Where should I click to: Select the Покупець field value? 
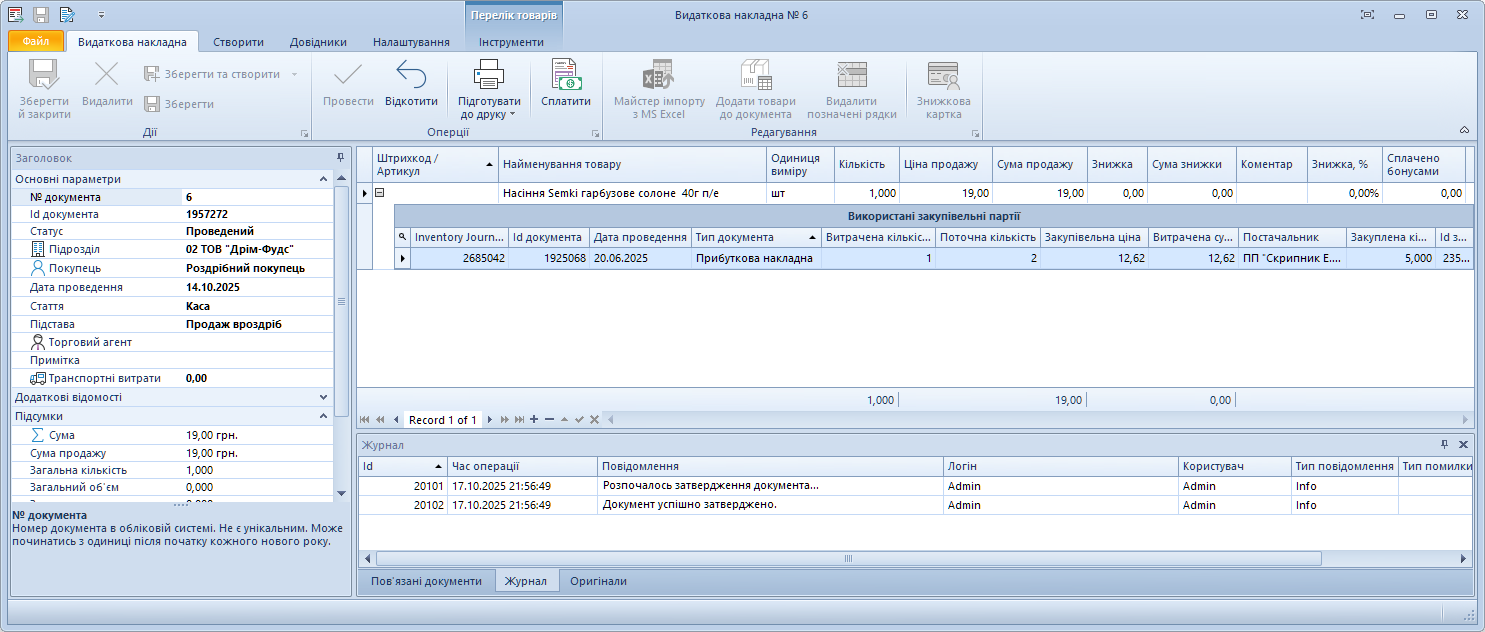(x=245, y=268)
